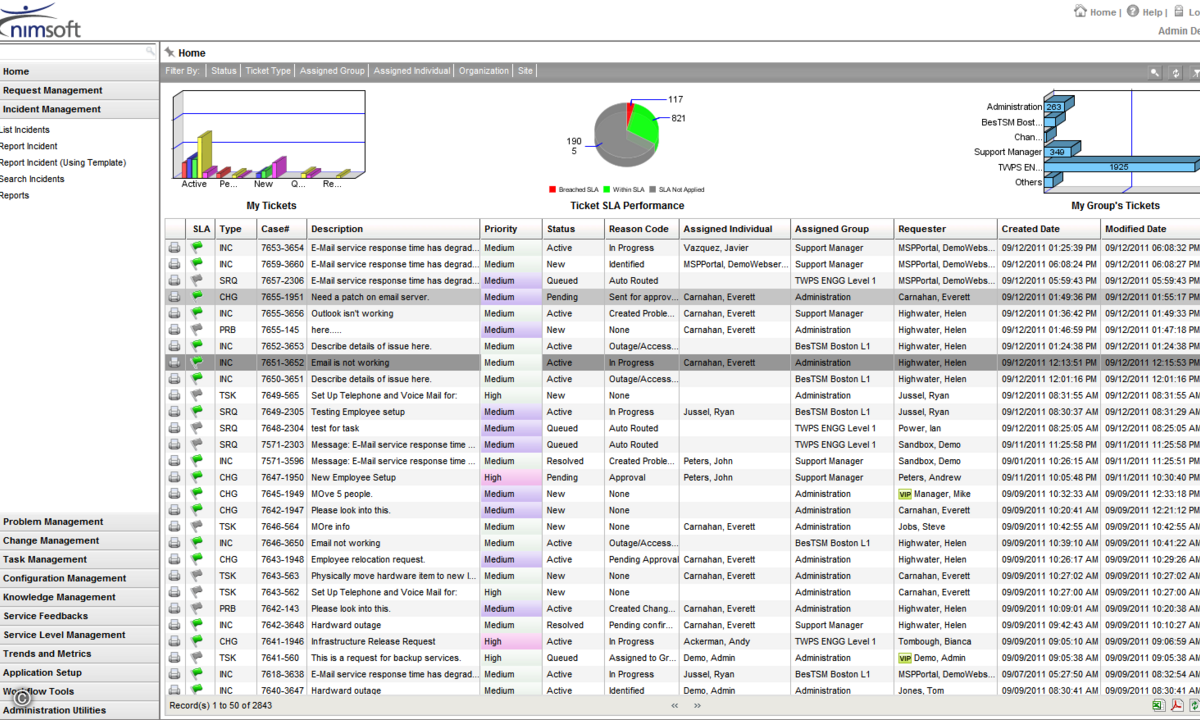Open description 'Infrastructure Release Request'
The width and height of the screenshot is (1200, 720).
click(373, 642)
